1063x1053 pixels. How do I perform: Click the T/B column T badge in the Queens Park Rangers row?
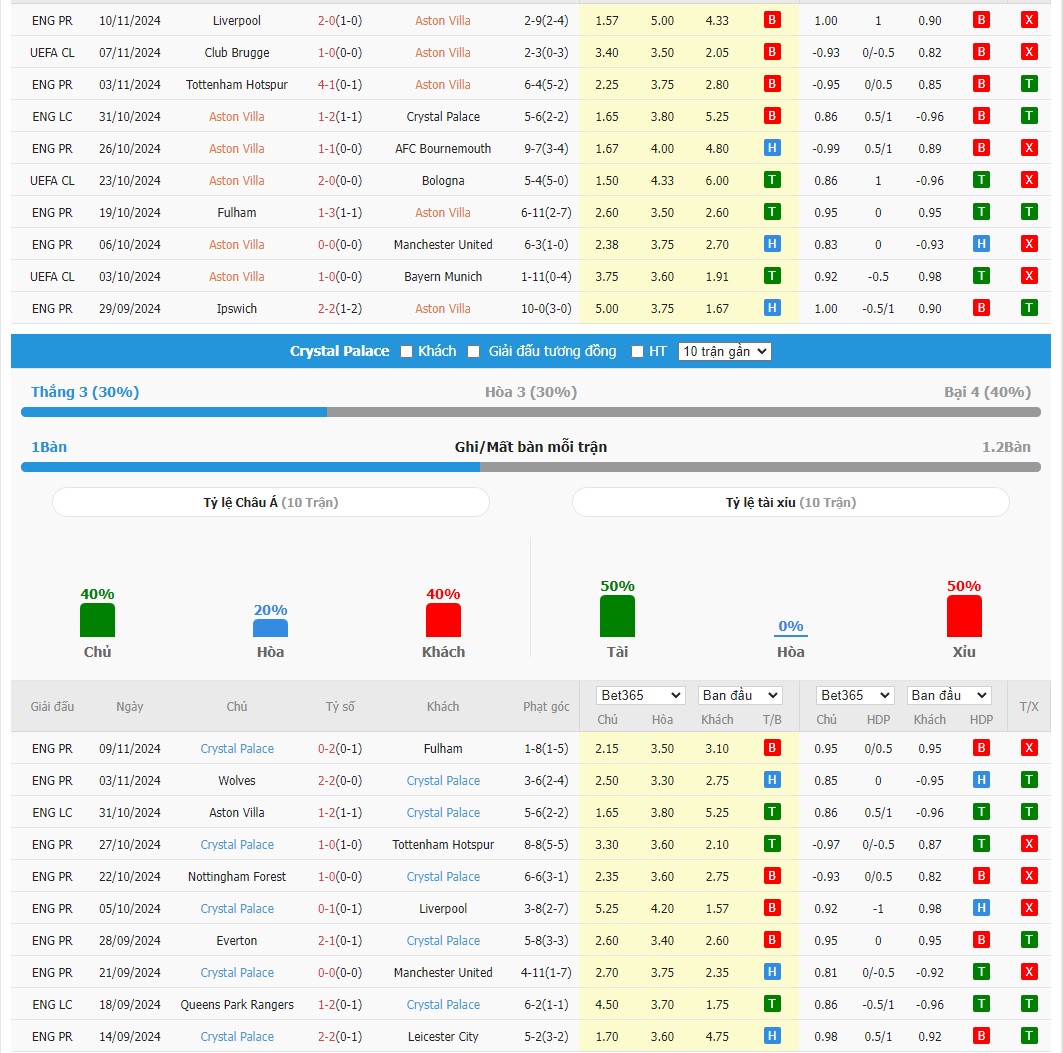771,1004
